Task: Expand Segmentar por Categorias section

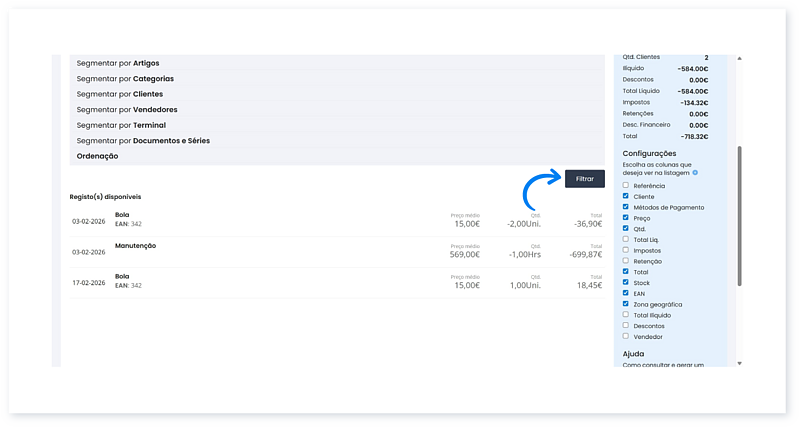Action: pyautogui.click(x=125, y=78)
